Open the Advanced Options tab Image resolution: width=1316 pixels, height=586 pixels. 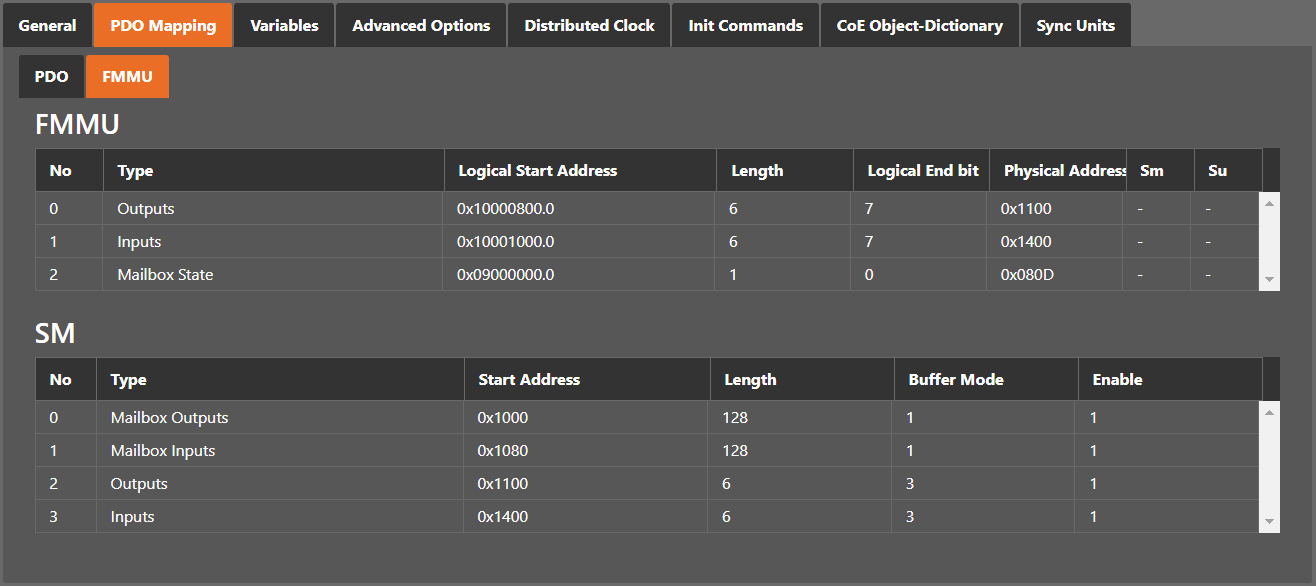click(x=421, y=26)
